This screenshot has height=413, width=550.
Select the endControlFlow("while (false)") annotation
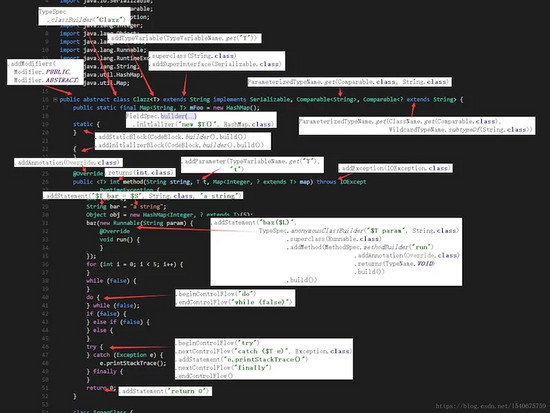[234, 302]
